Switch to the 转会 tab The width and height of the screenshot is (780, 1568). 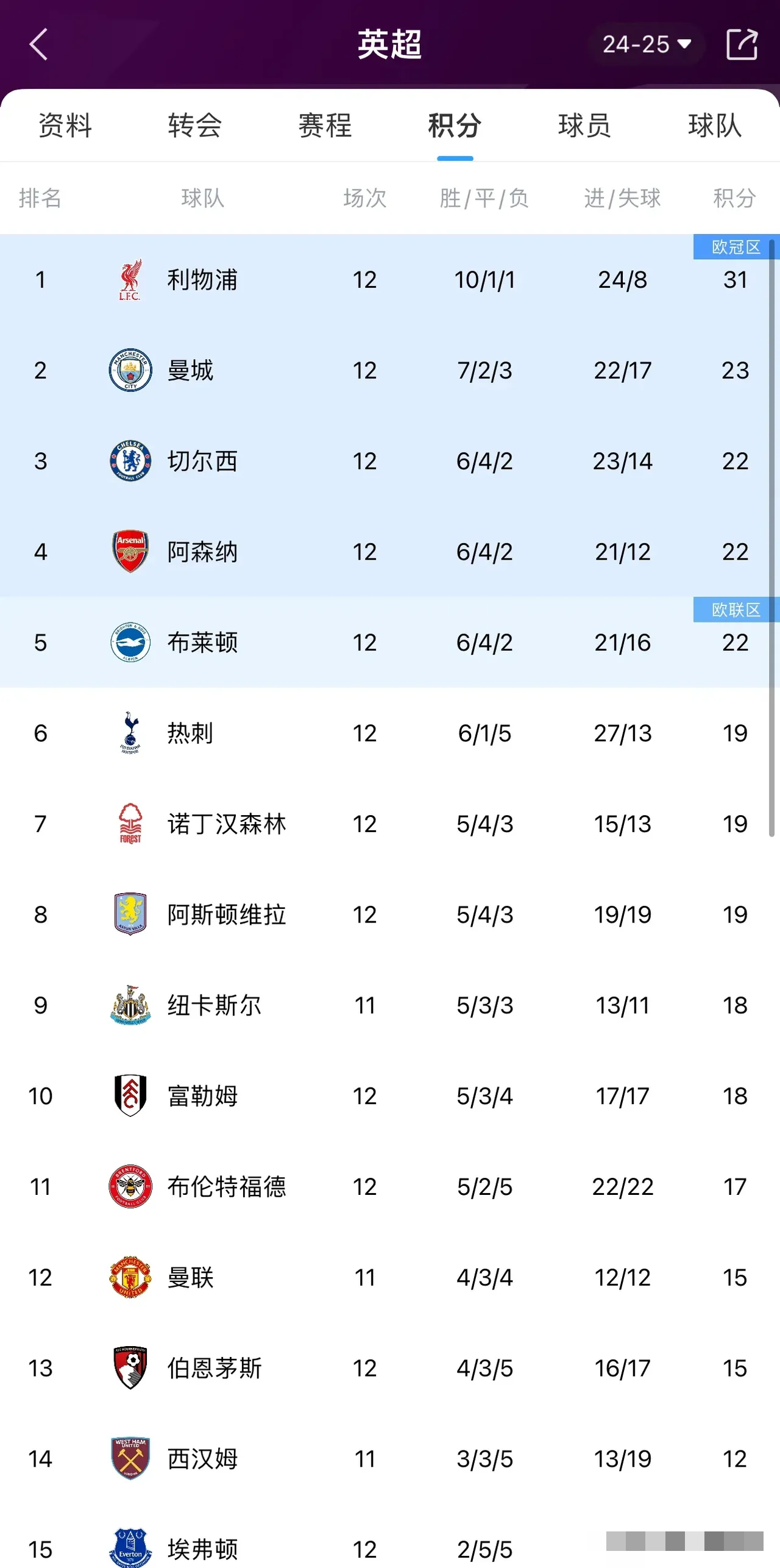195,126
